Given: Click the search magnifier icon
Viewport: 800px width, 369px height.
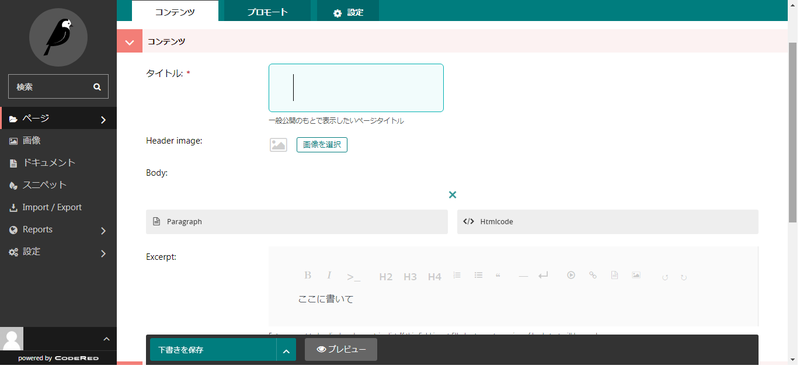Looking at the screenshot, I should [97, 87].
